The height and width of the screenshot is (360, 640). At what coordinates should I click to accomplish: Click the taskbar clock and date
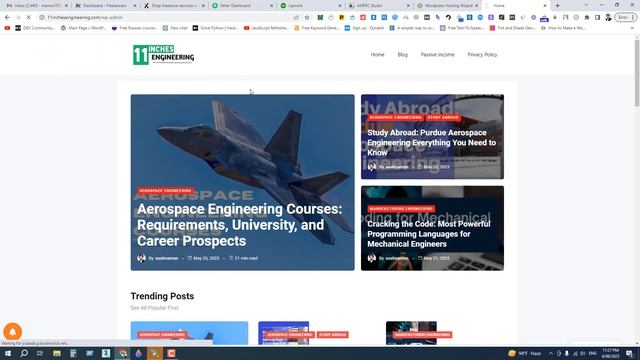click(611, 353)
